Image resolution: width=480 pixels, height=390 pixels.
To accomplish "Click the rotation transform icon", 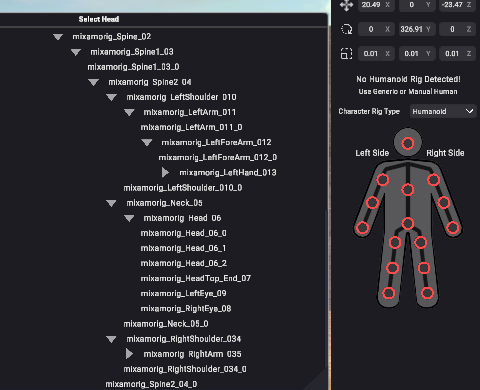I will (x=346, y=29).
